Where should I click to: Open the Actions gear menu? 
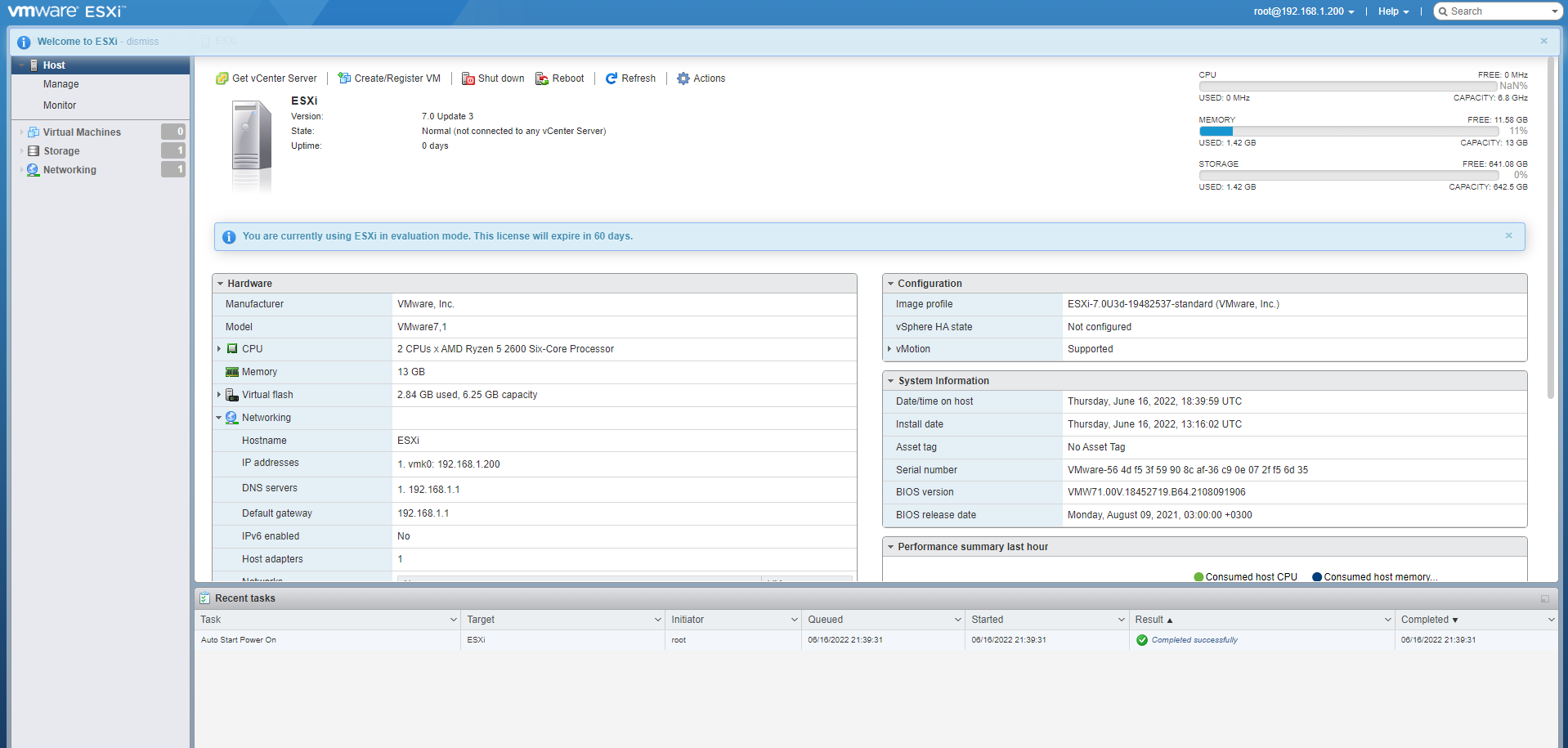click(701, 78)
